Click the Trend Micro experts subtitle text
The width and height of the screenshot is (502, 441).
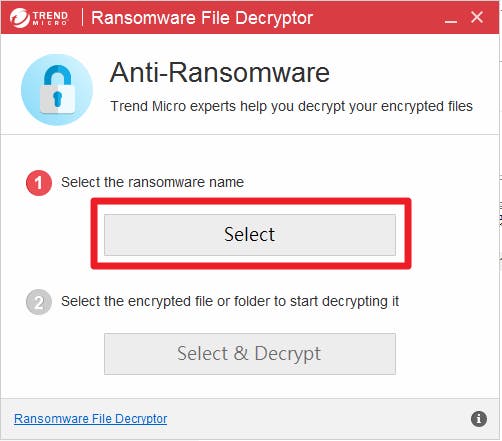coord(291,106)
